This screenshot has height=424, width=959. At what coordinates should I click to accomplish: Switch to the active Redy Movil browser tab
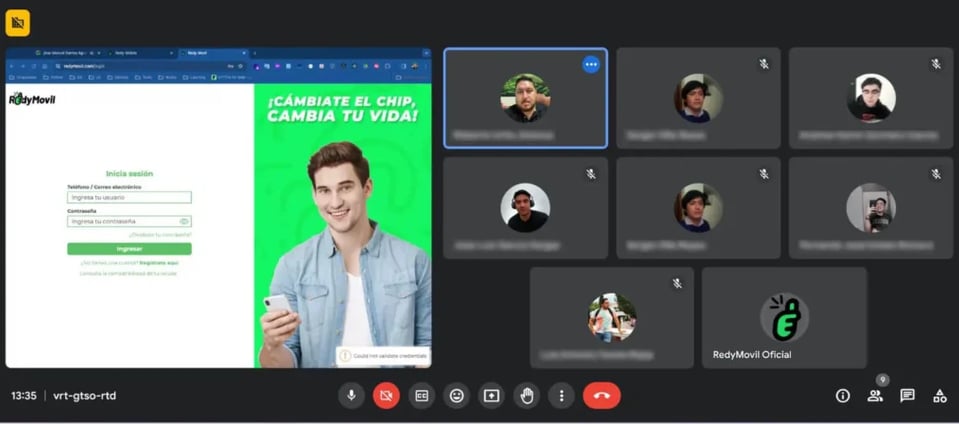click(211, 53)
